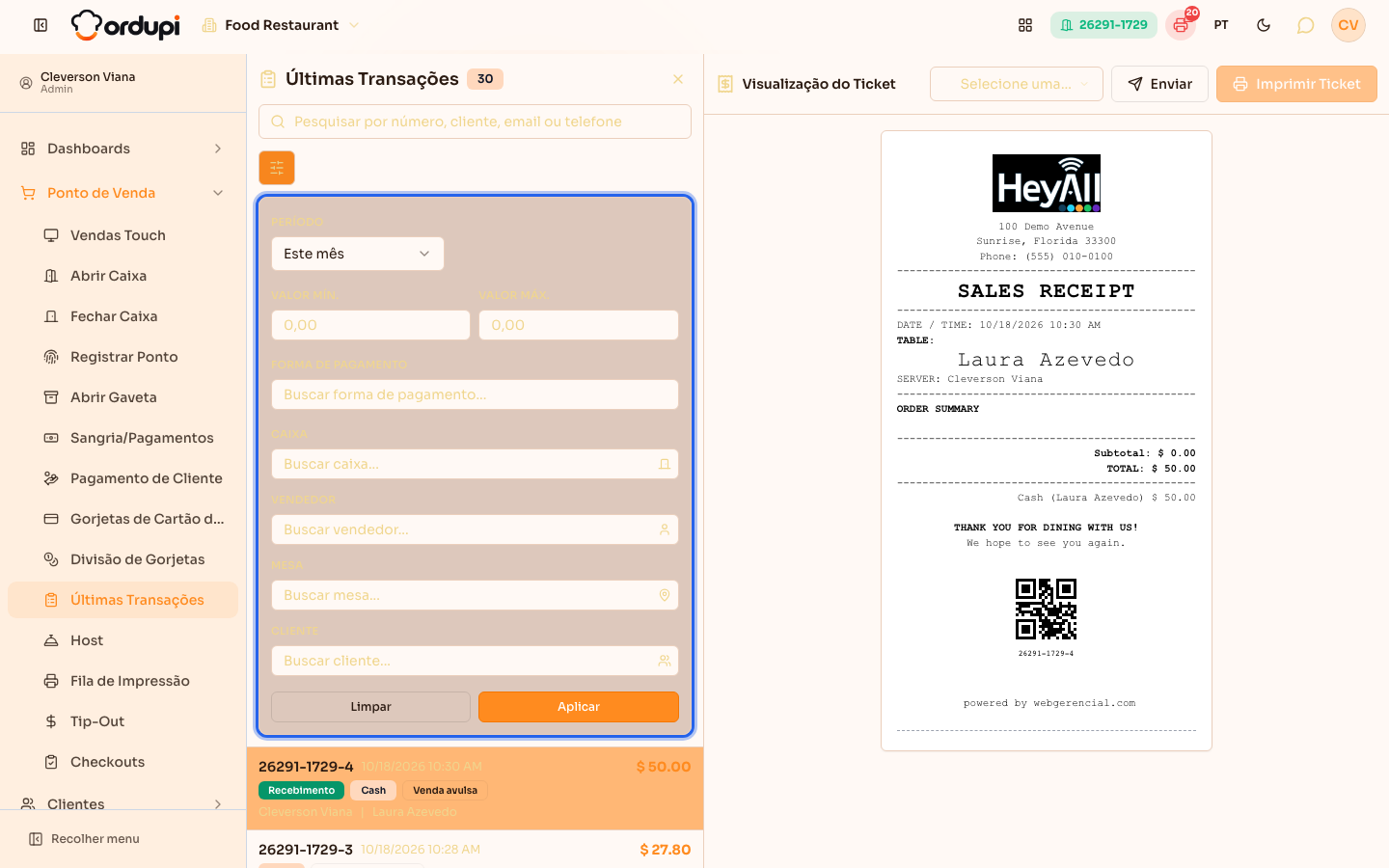Click the Valor Máx input field
Image resolution: width=1389 pixels, height=868 pixels.
[x=579, y=325]
